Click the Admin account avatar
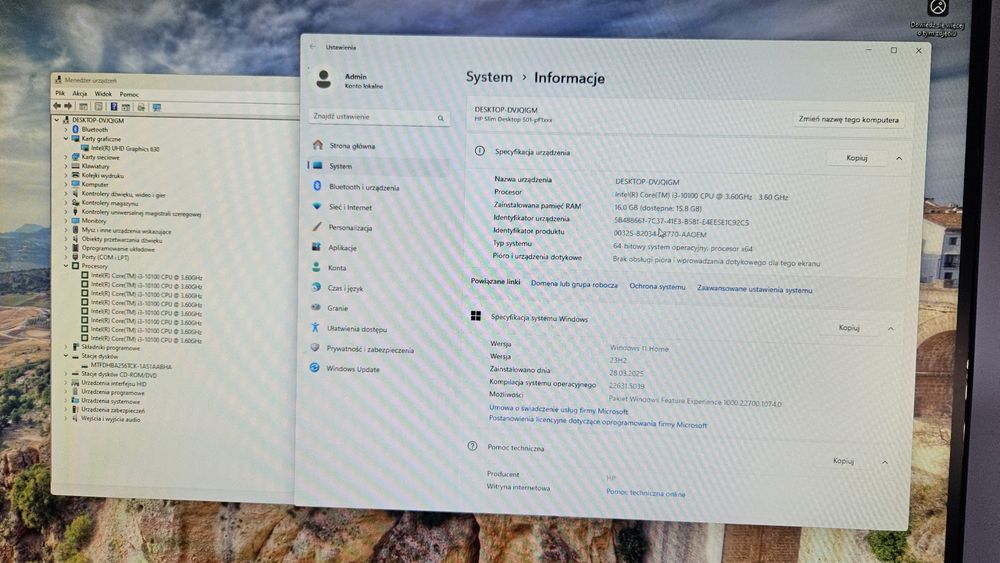 [x=323, y=79]
